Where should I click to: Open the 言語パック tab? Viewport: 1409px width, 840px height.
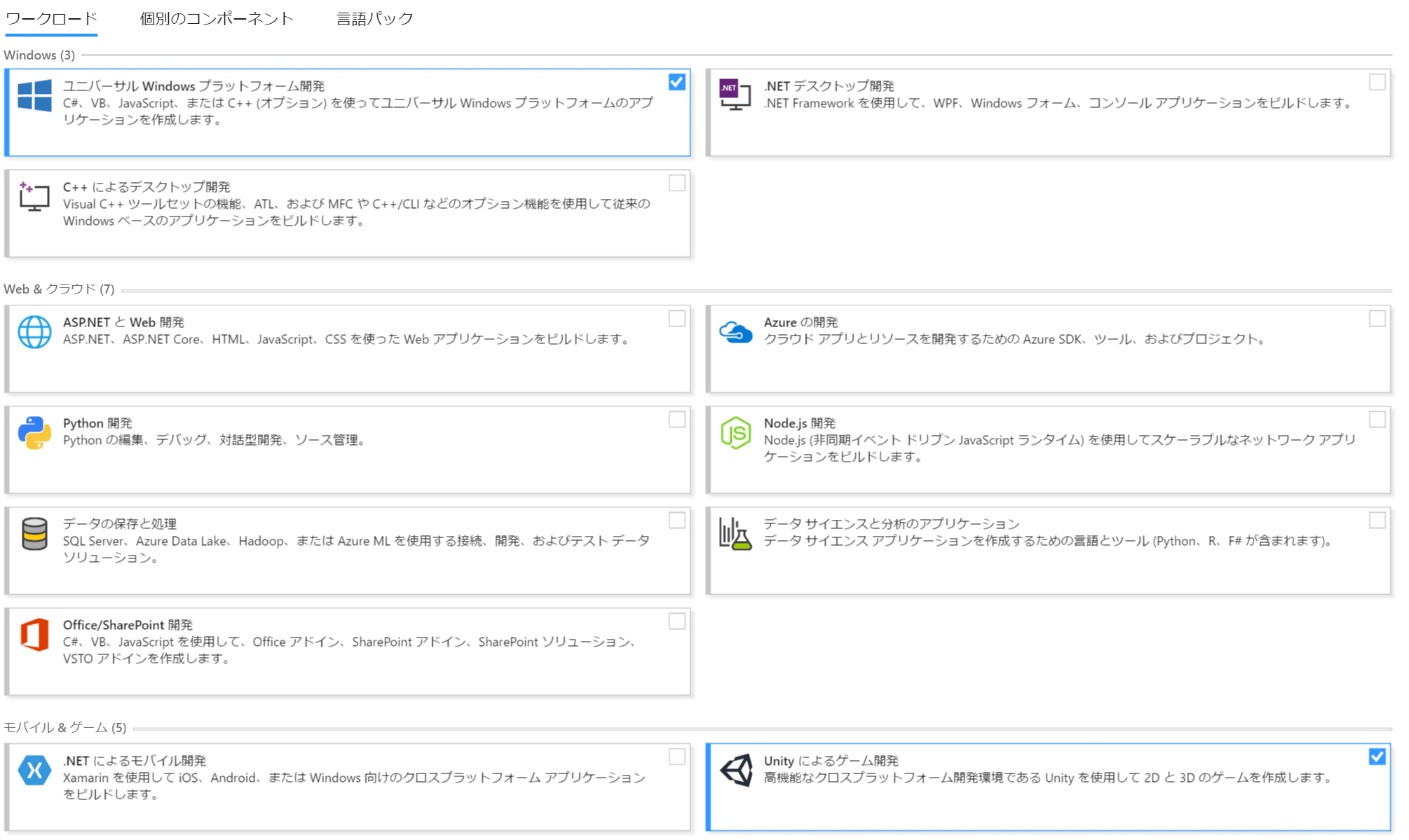click(x=375, y=19)
